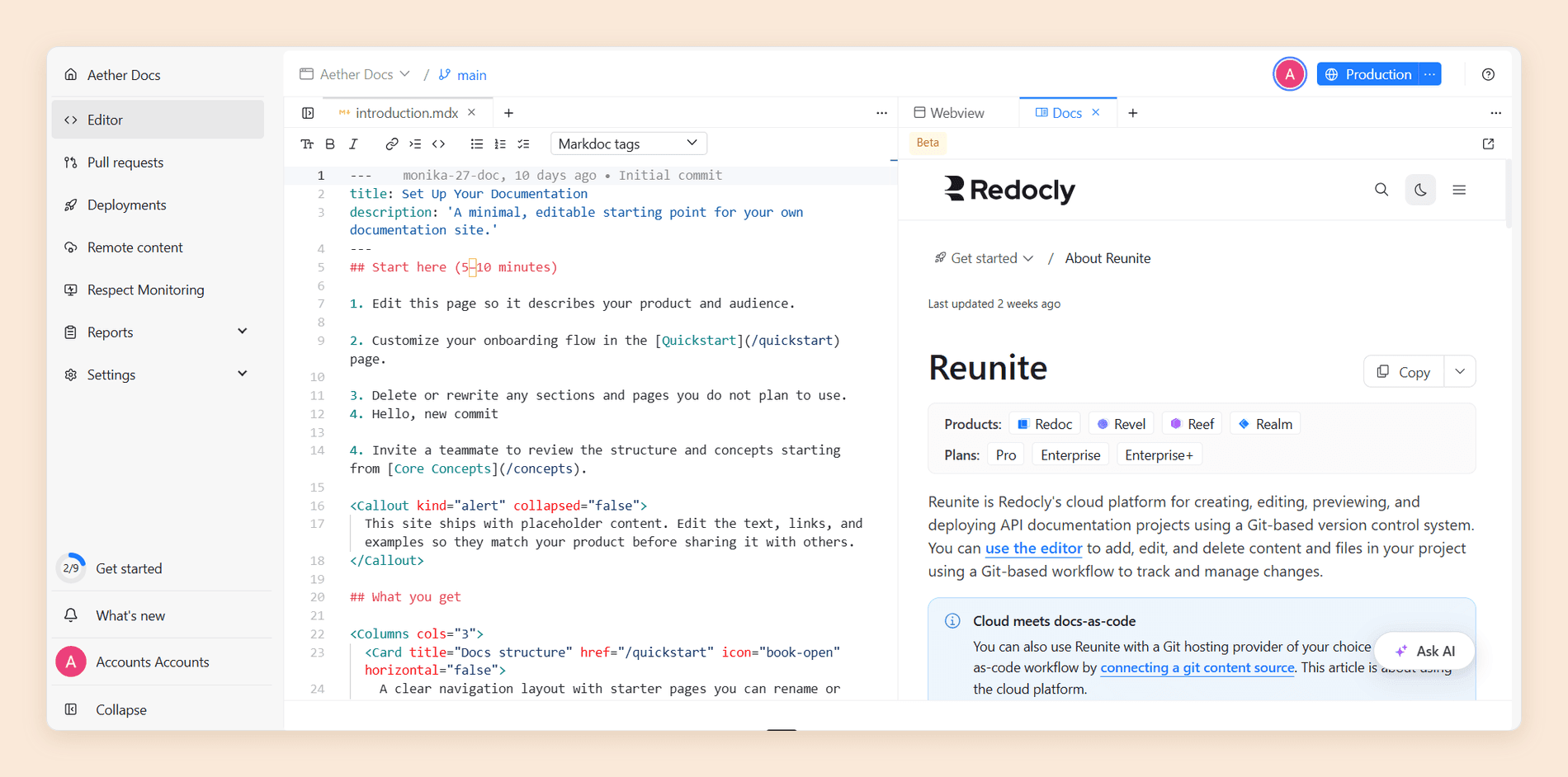
Task: Open editor pane more options menu
Action: (x=881, y=113)
